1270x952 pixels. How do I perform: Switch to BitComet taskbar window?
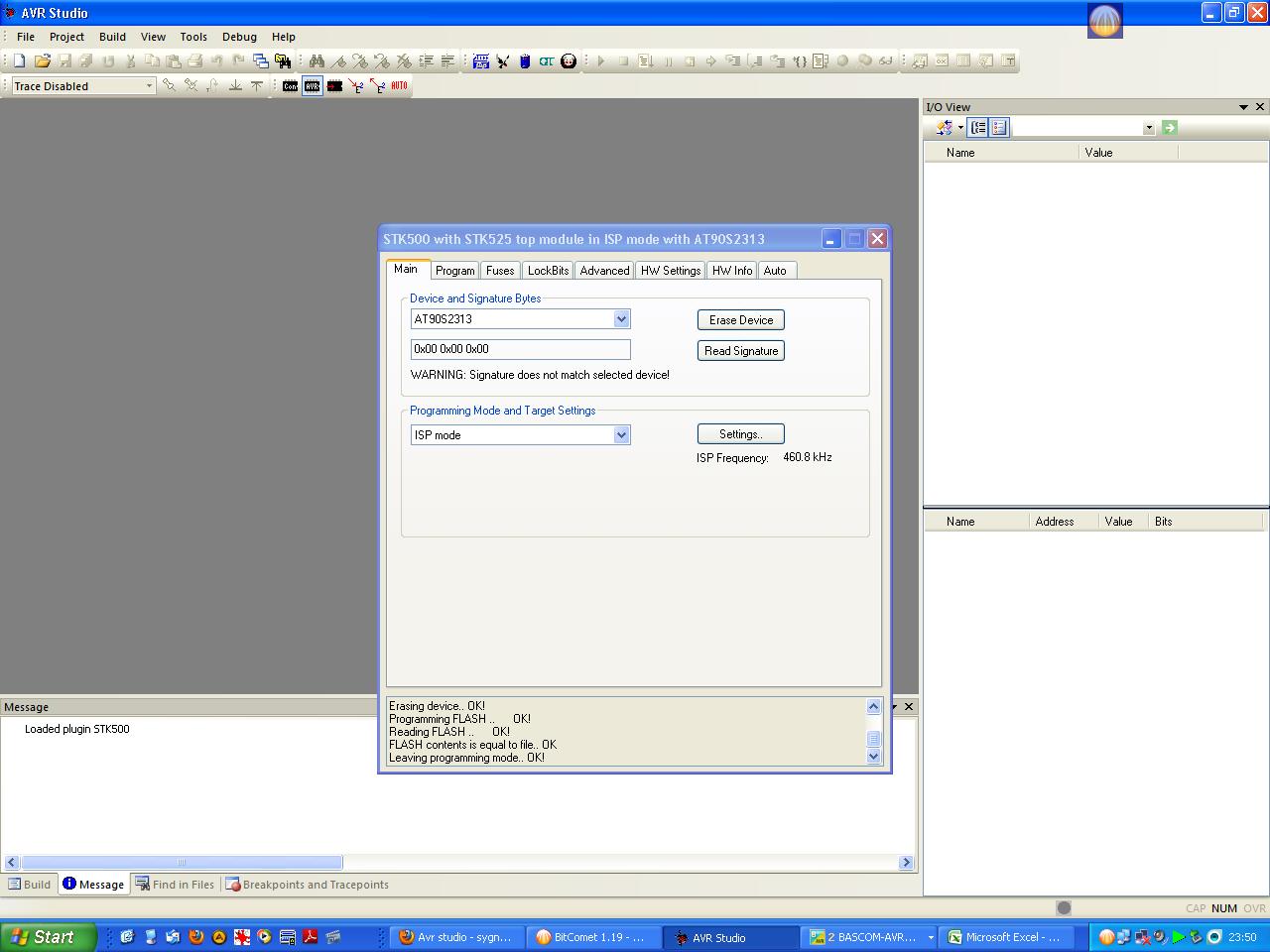pyautogui.click(x=592, y=937)
